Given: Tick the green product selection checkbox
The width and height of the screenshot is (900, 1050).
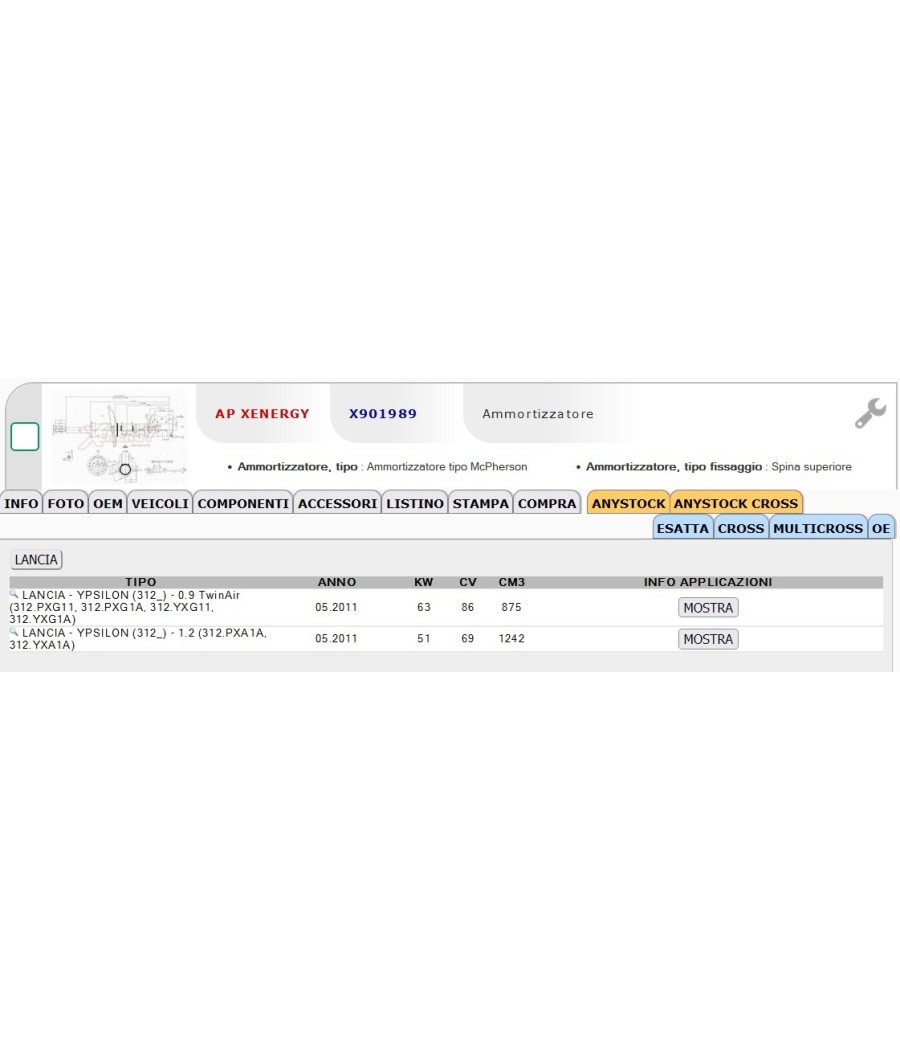Looking at the screenshot, I should tap(25, 437).
